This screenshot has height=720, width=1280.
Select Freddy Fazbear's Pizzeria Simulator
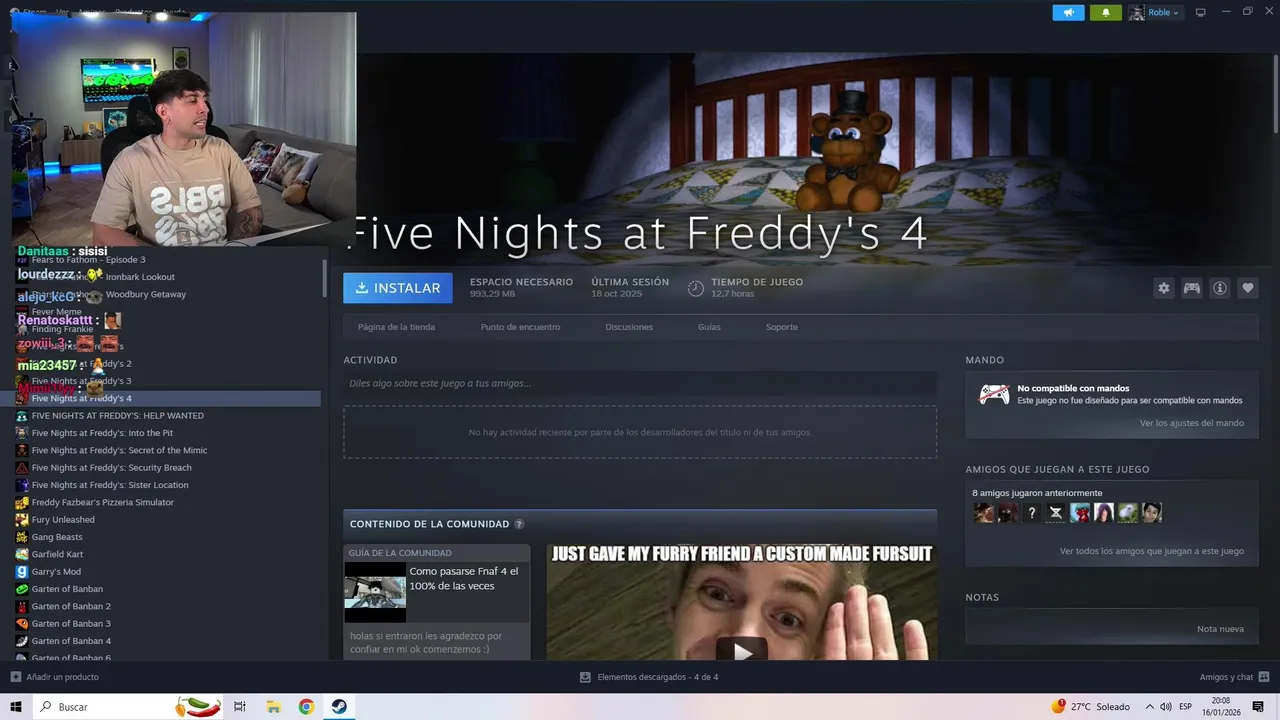click(x=102, y=502)
